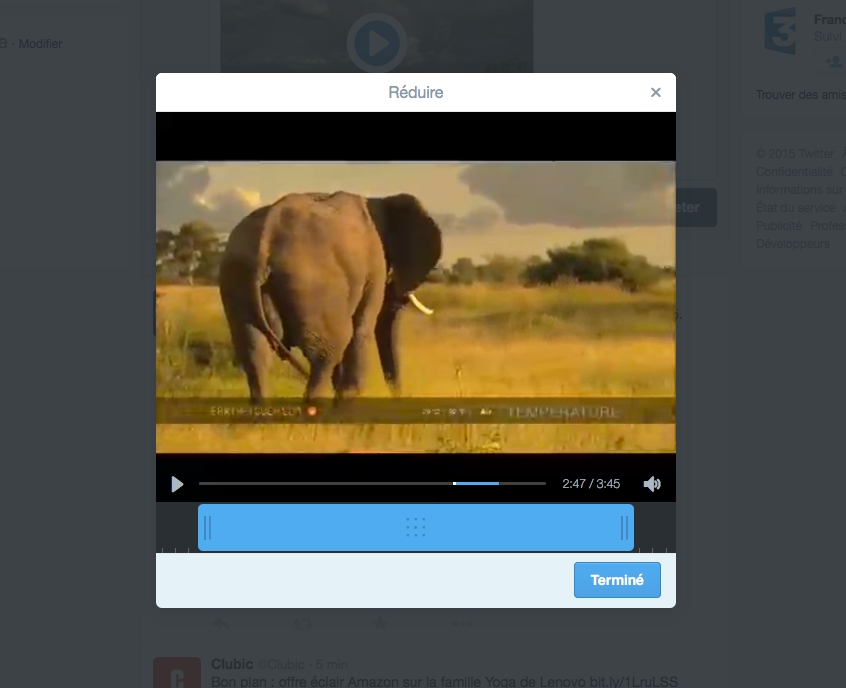Click the Publicité footer link
Image resolution: width=846 pixels, height=688 pixels.
pos(779,226)
